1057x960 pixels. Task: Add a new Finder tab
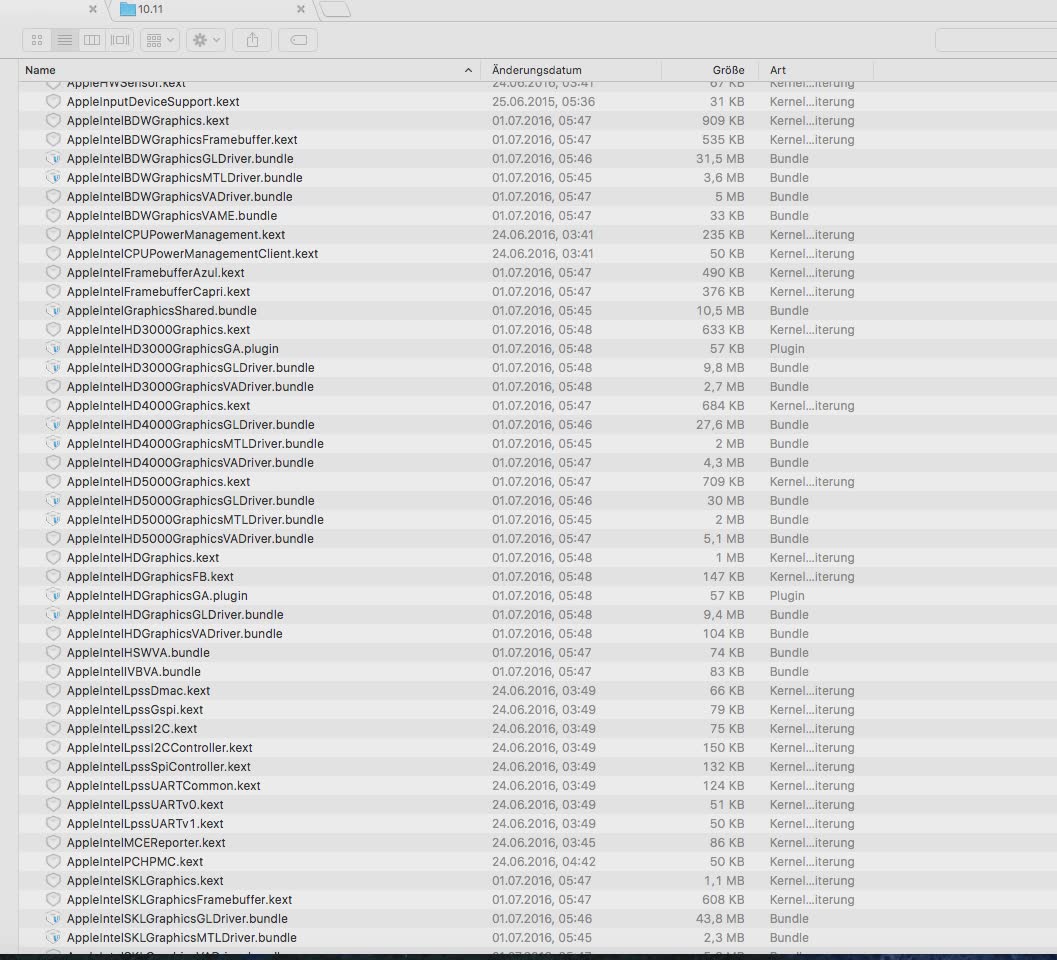click(335, 9)
